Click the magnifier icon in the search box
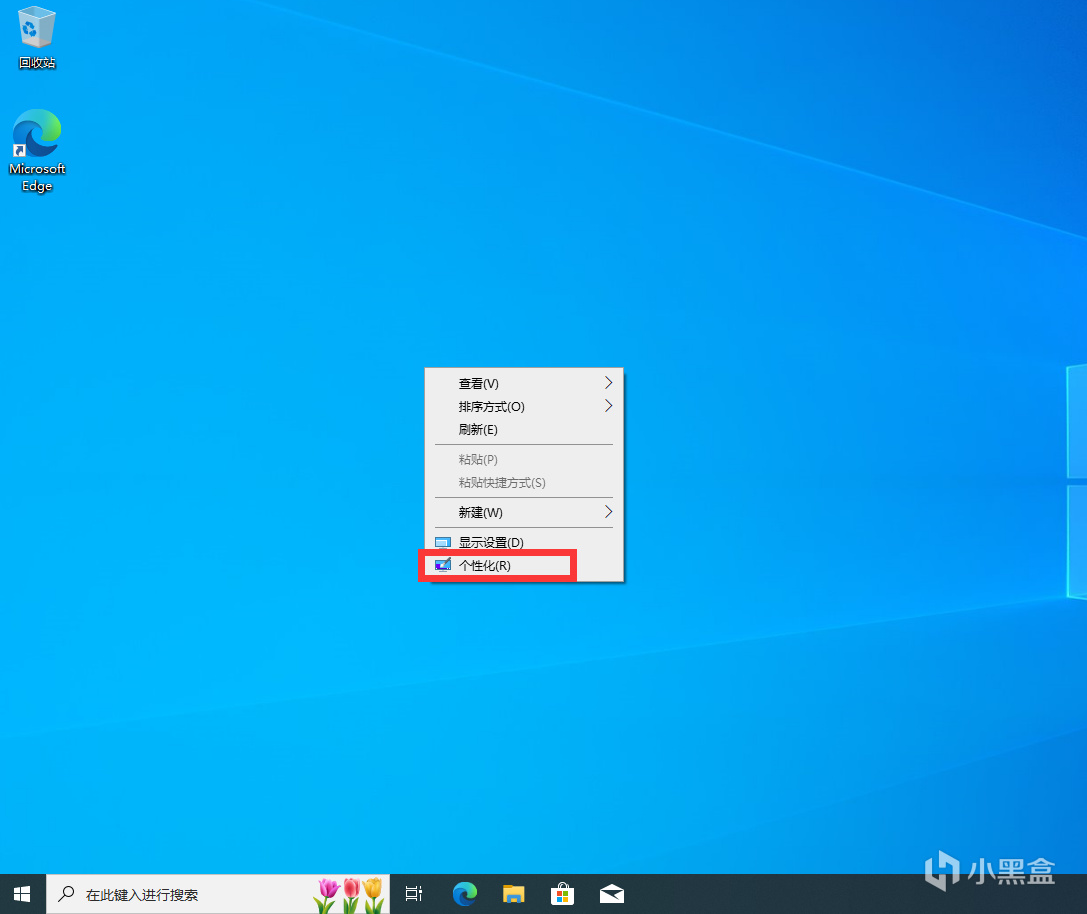 [x=67, y=894]
